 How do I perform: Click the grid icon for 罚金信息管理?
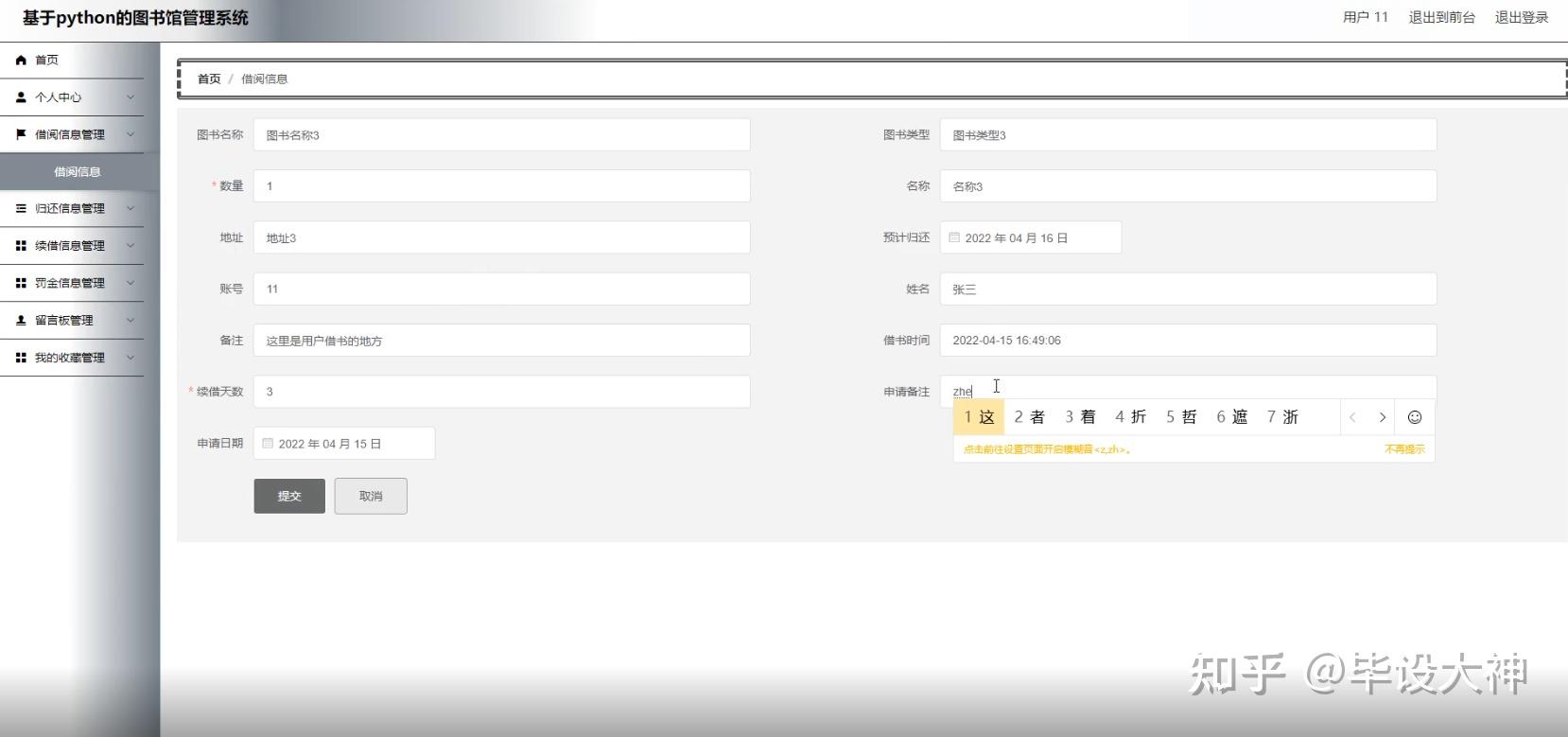click(x=21, y=283)
